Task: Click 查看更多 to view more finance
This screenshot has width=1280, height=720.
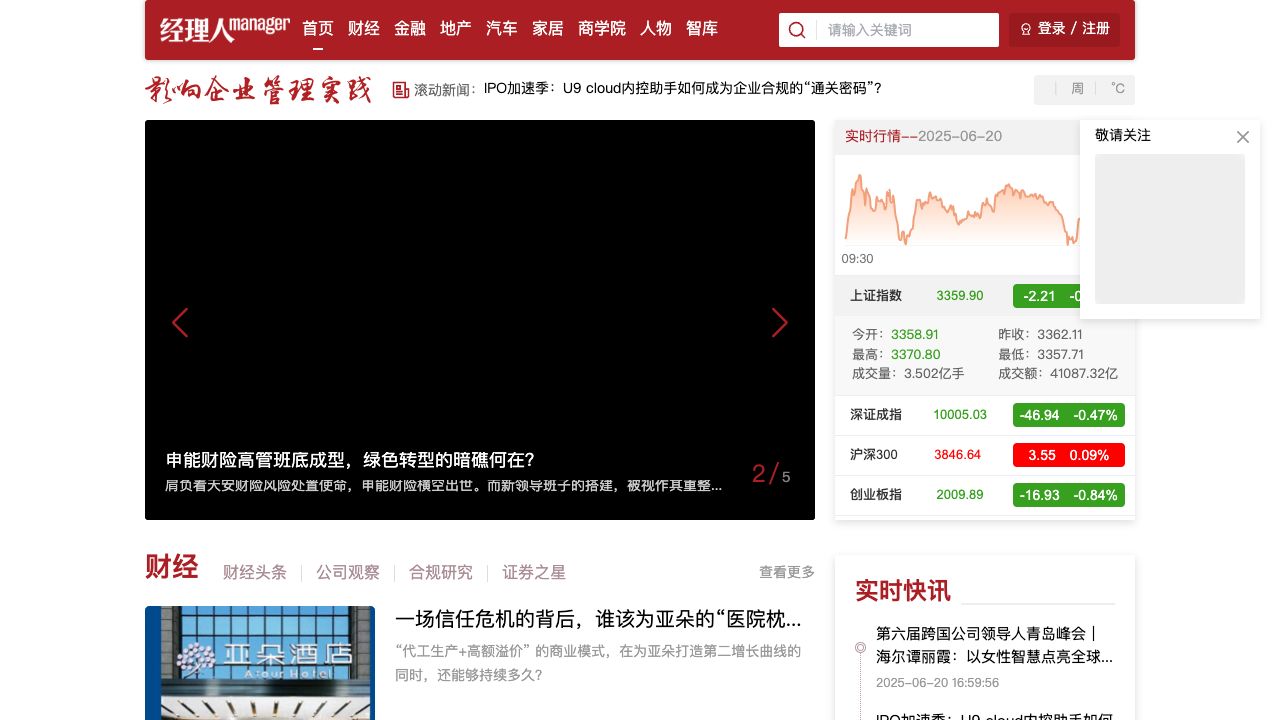Action: pyautogui.click(x=786, y=573)
